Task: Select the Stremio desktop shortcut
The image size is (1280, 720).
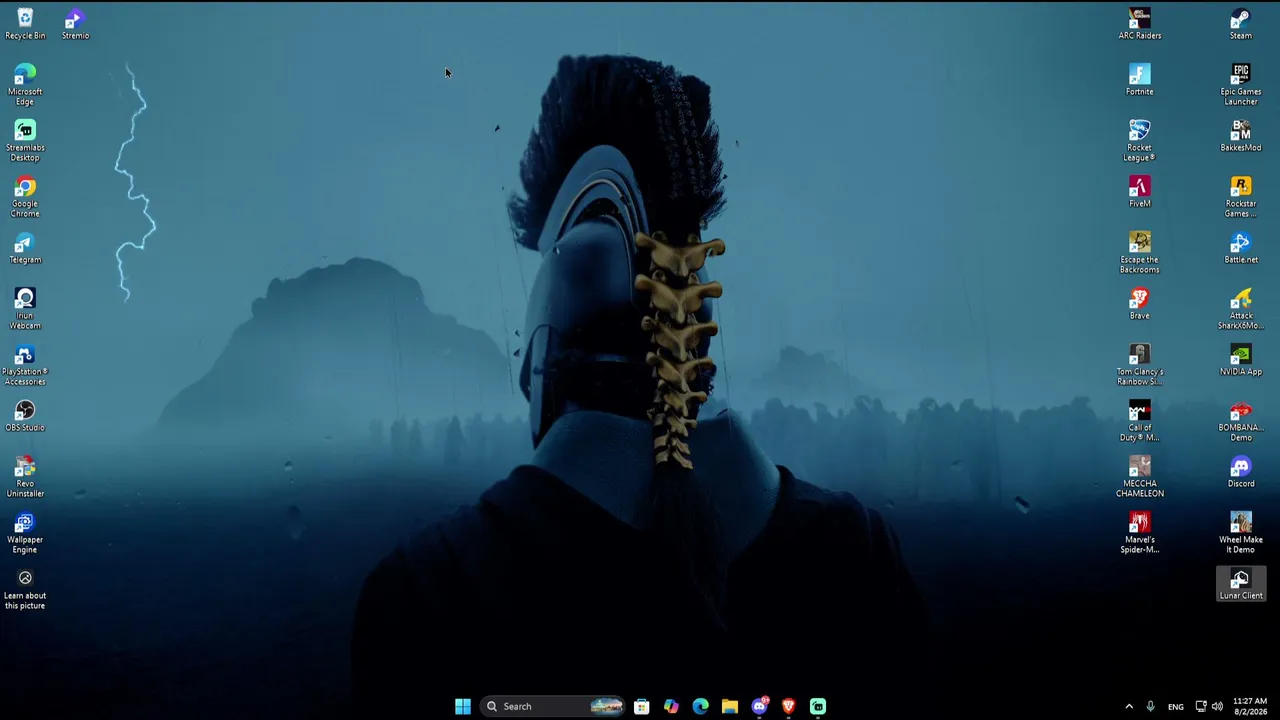Action: [75, 24]
